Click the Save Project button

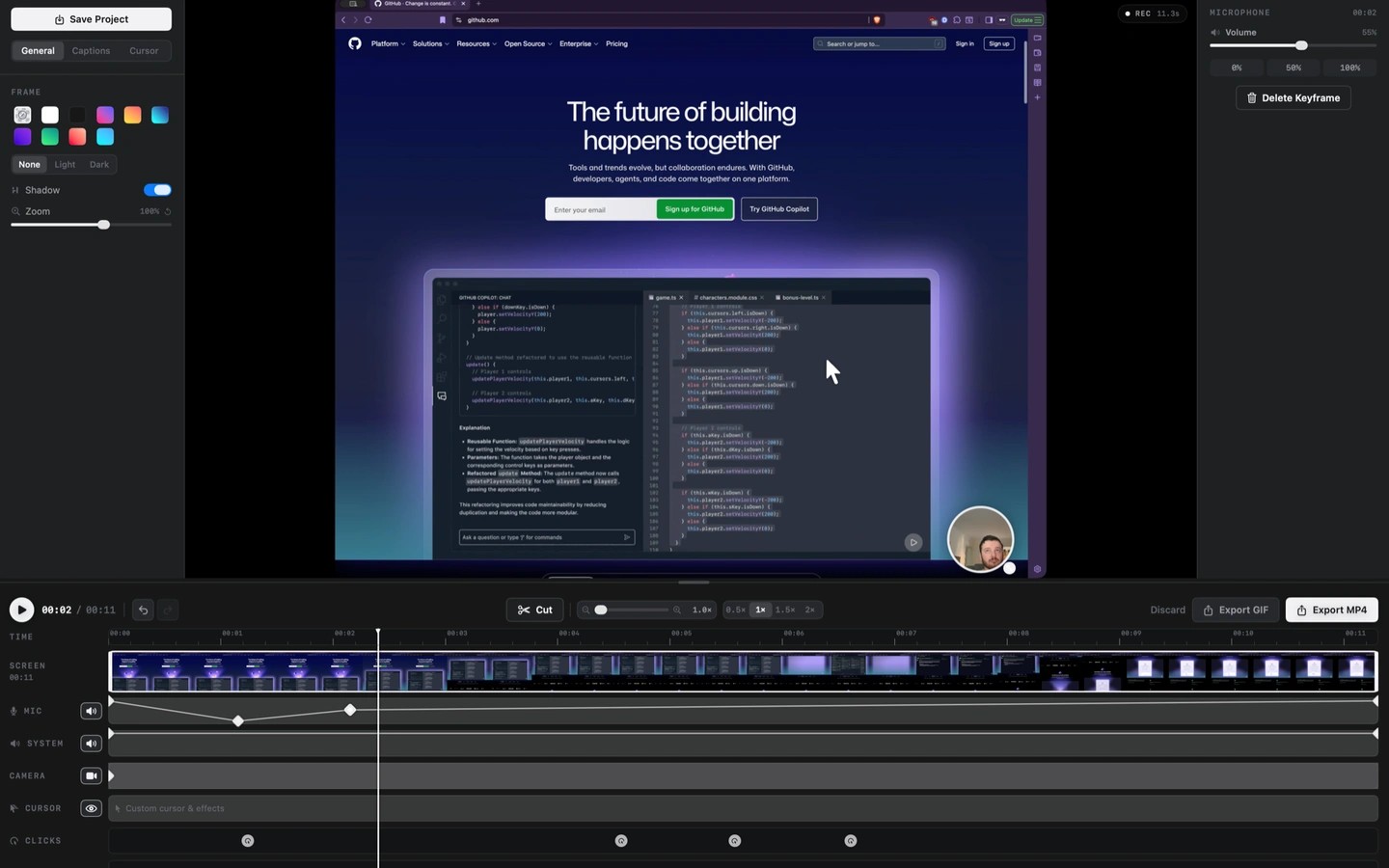(92, 19)
